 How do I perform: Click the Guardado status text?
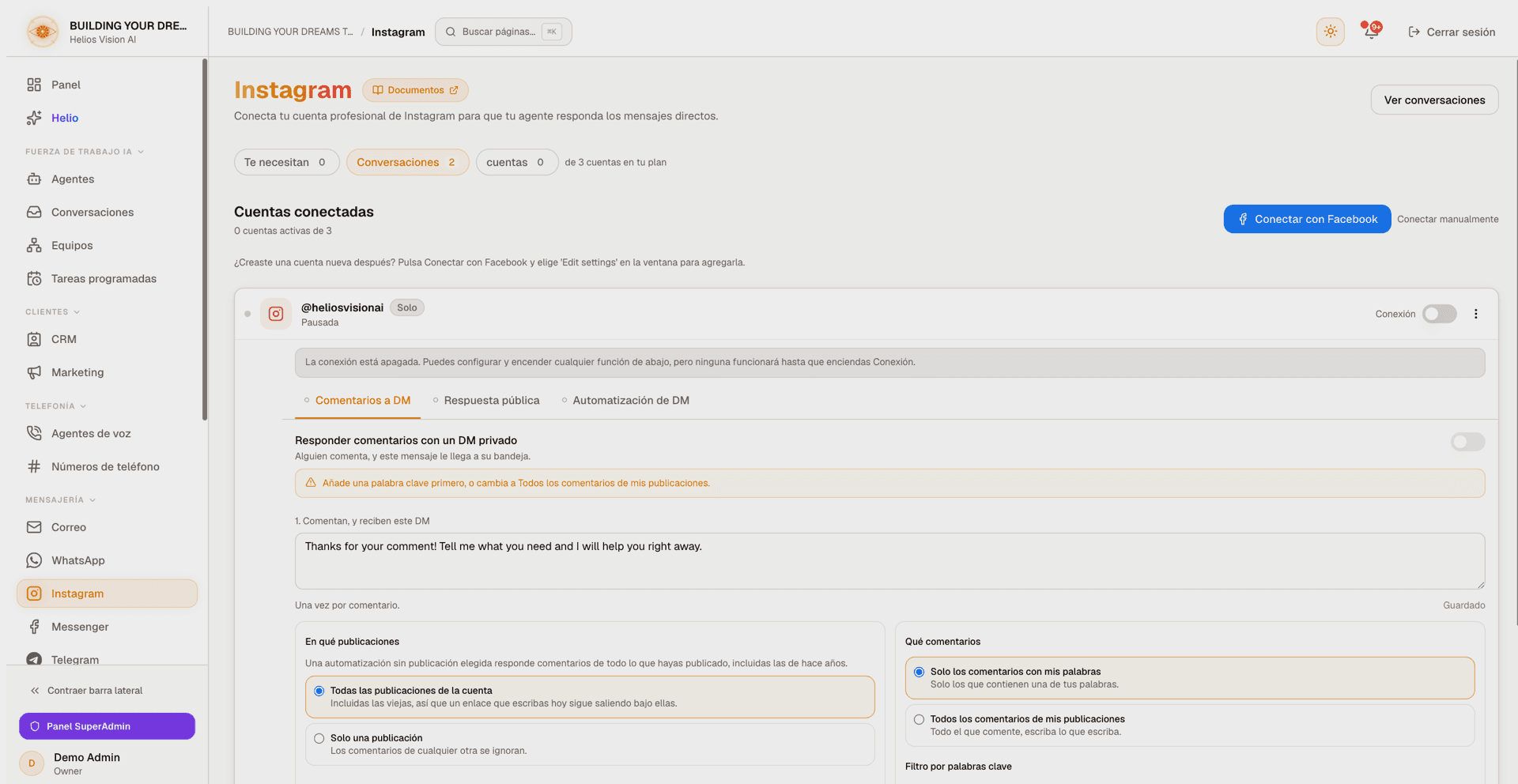(x=1464, y=605)
